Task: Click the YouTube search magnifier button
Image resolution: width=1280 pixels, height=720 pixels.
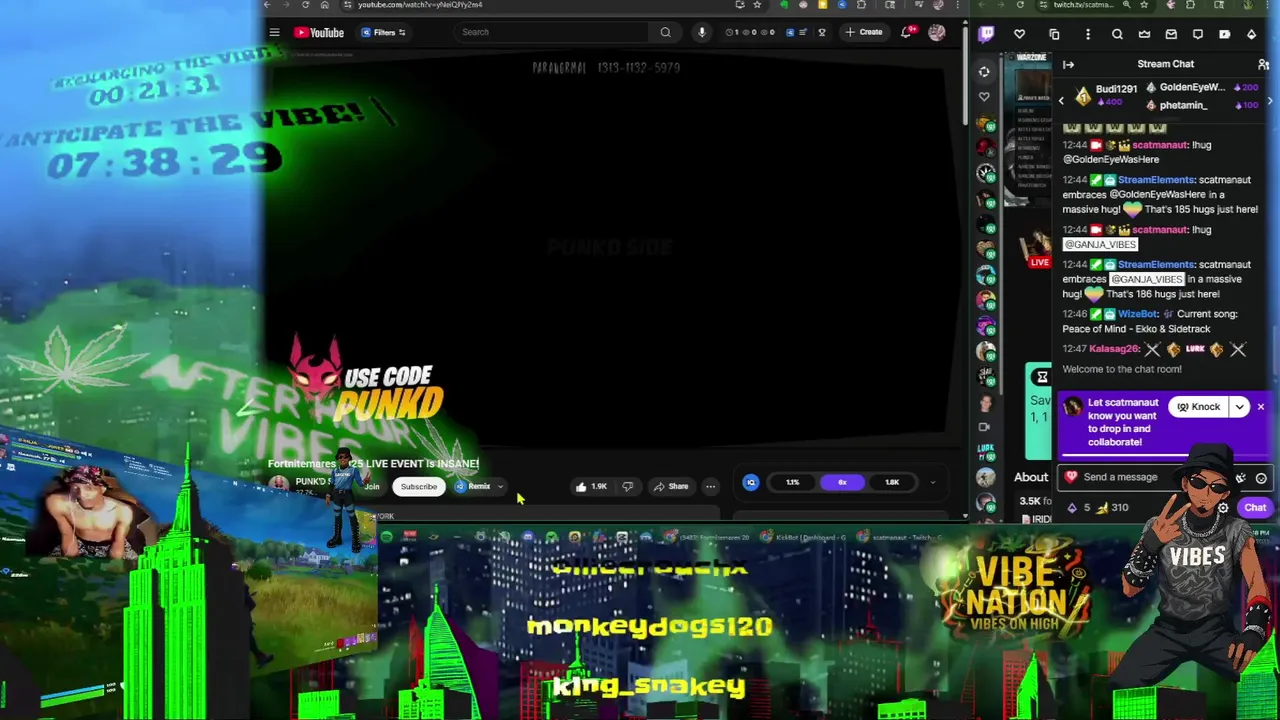Action: [665, 32]
